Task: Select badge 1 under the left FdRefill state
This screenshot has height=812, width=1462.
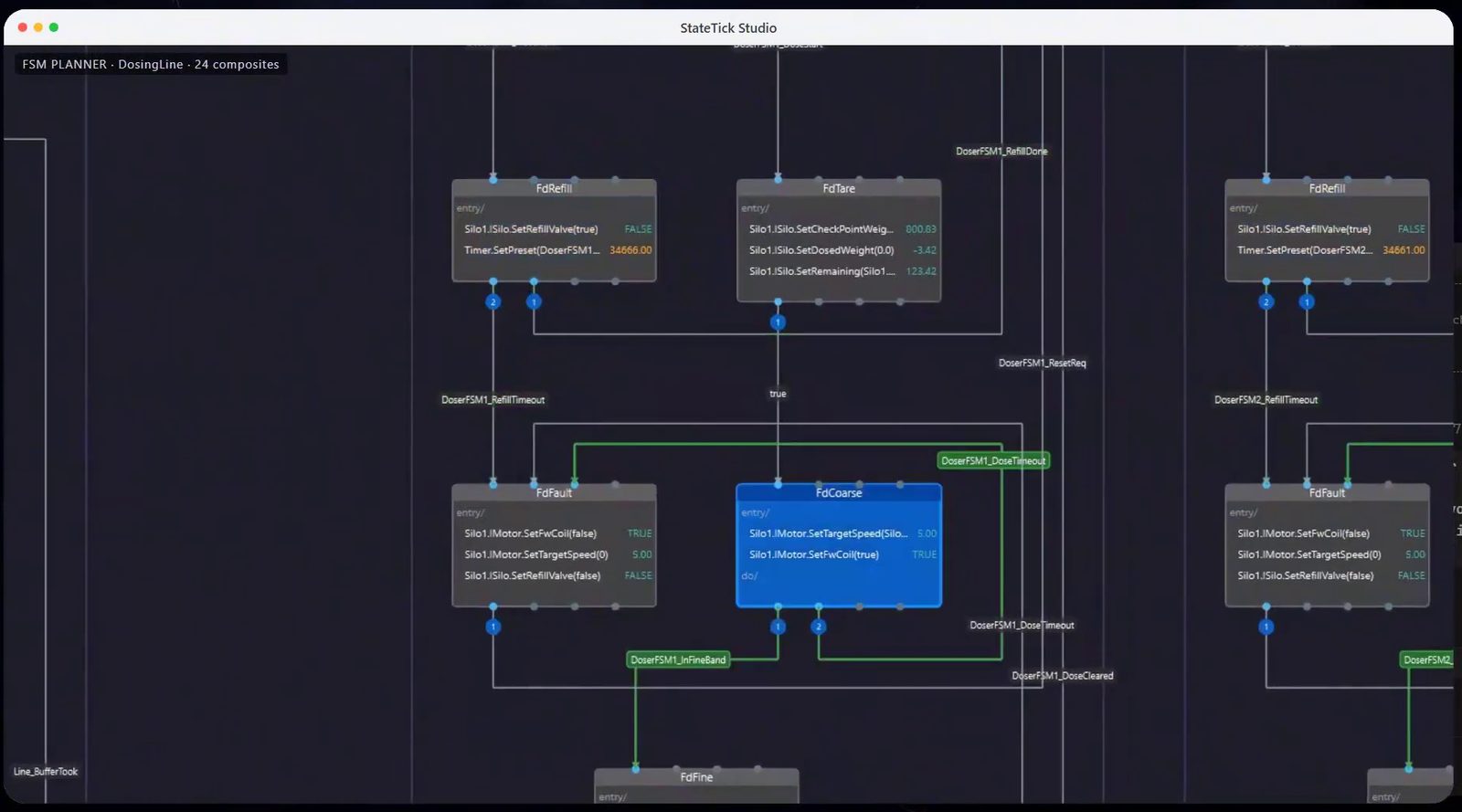Action: click(x=534, y=301)
